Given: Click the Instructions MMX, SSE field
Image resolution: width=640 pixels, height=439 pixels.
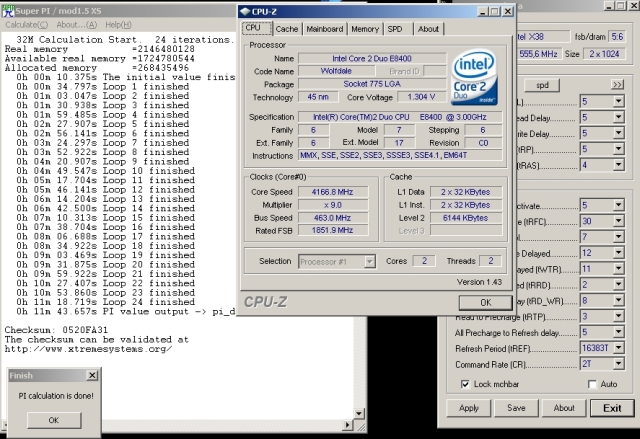Looking at the screenshot, I should coord(400,155).
